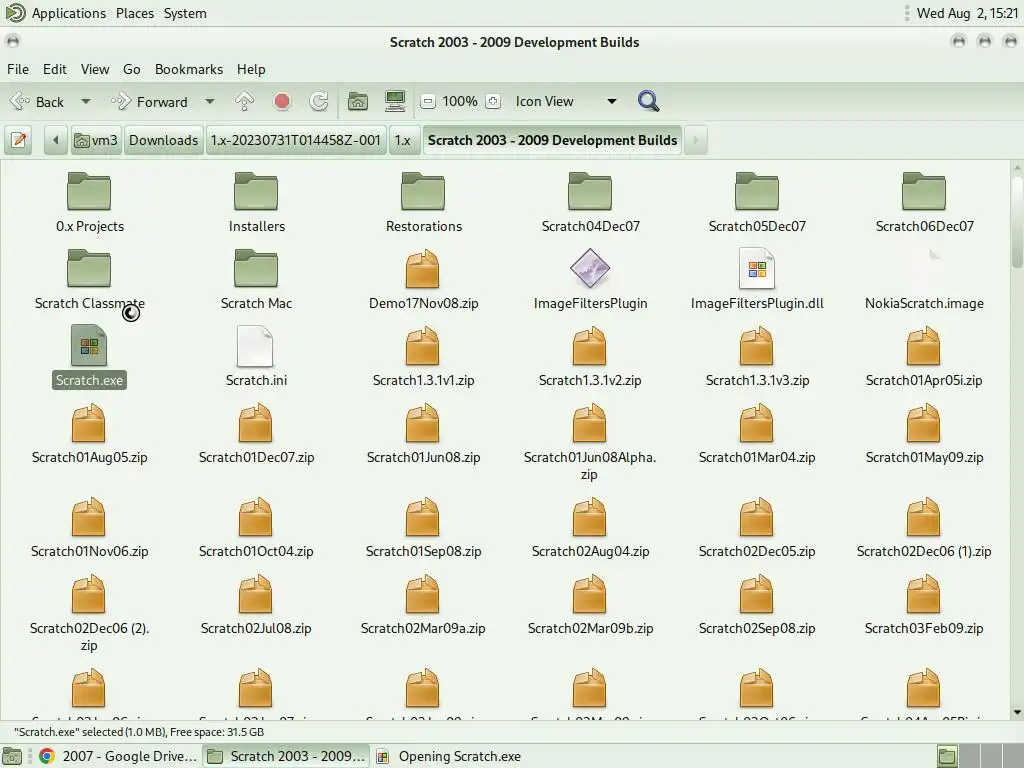This screenshot has height=768, width=1024.
Task: Select the Installers folder
Action: point(256,202)
